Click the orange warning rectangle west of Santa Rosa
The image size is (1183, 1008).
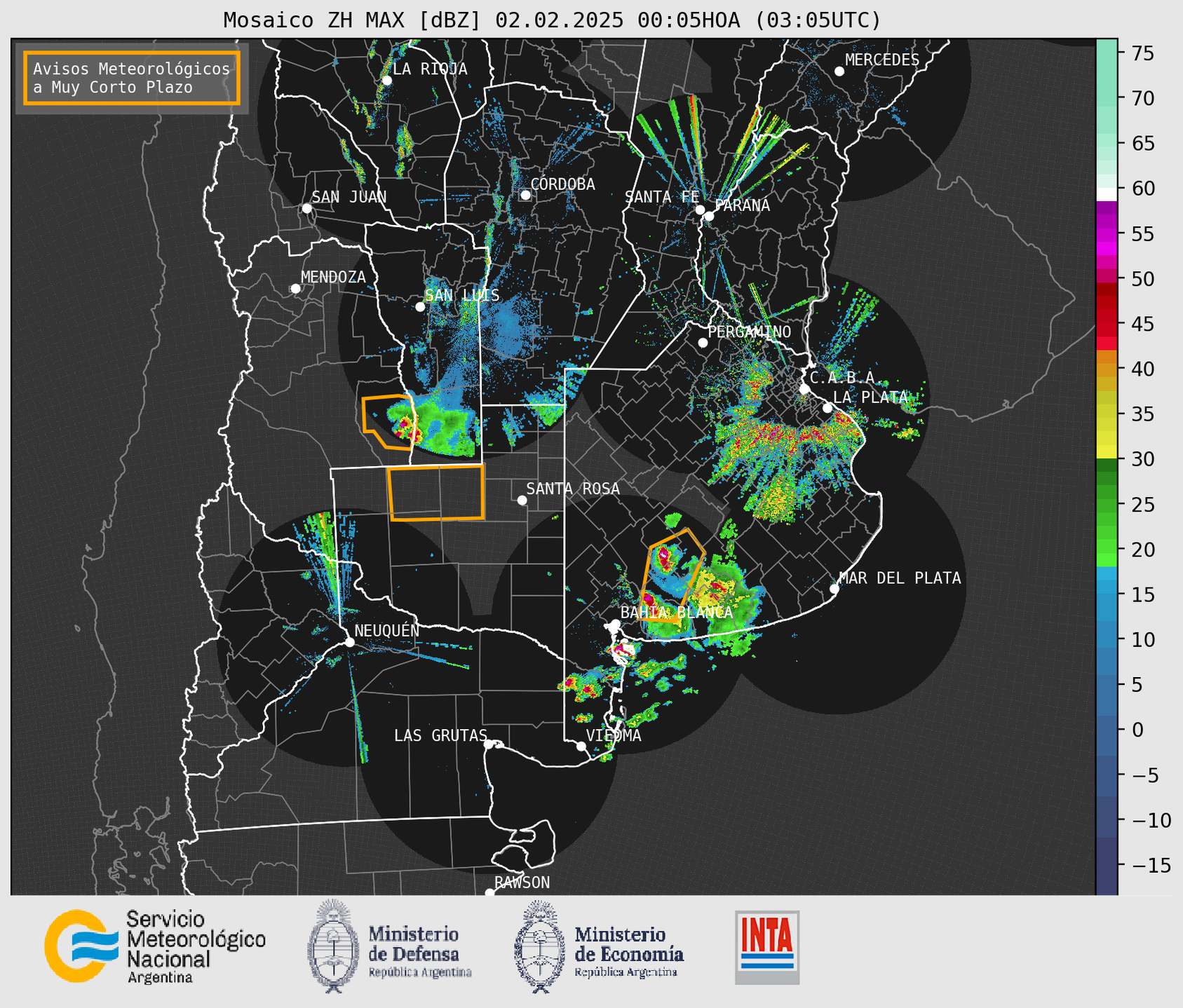tap(436, 492)
